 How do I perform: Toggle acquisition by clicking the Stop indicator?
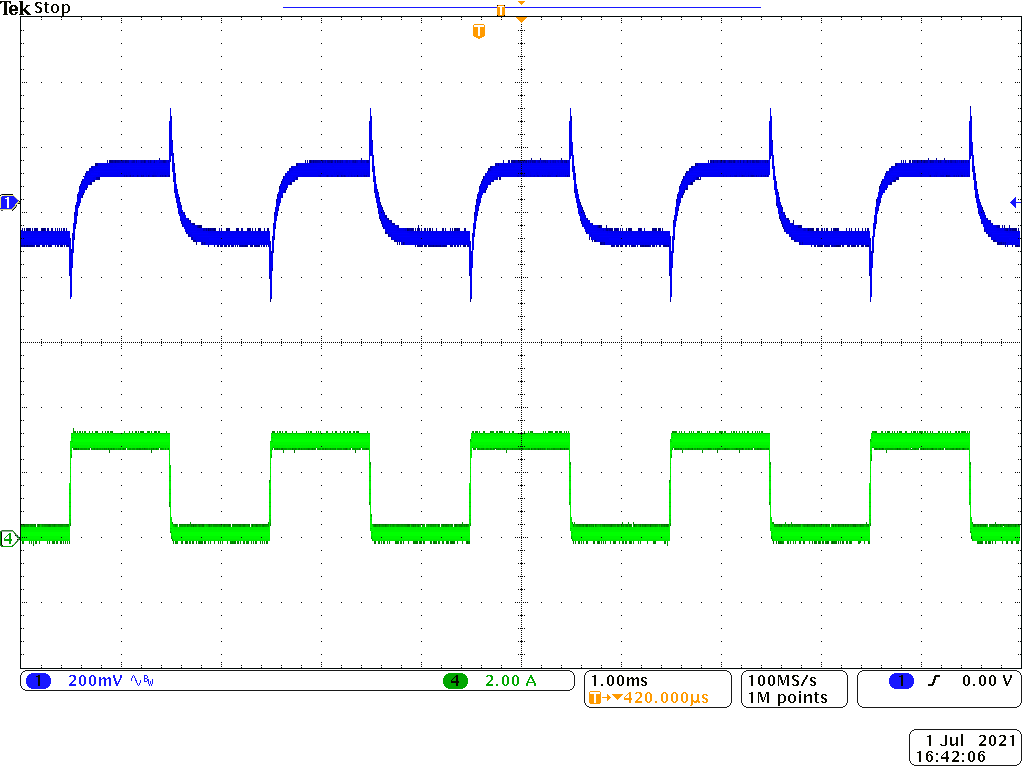52,8
